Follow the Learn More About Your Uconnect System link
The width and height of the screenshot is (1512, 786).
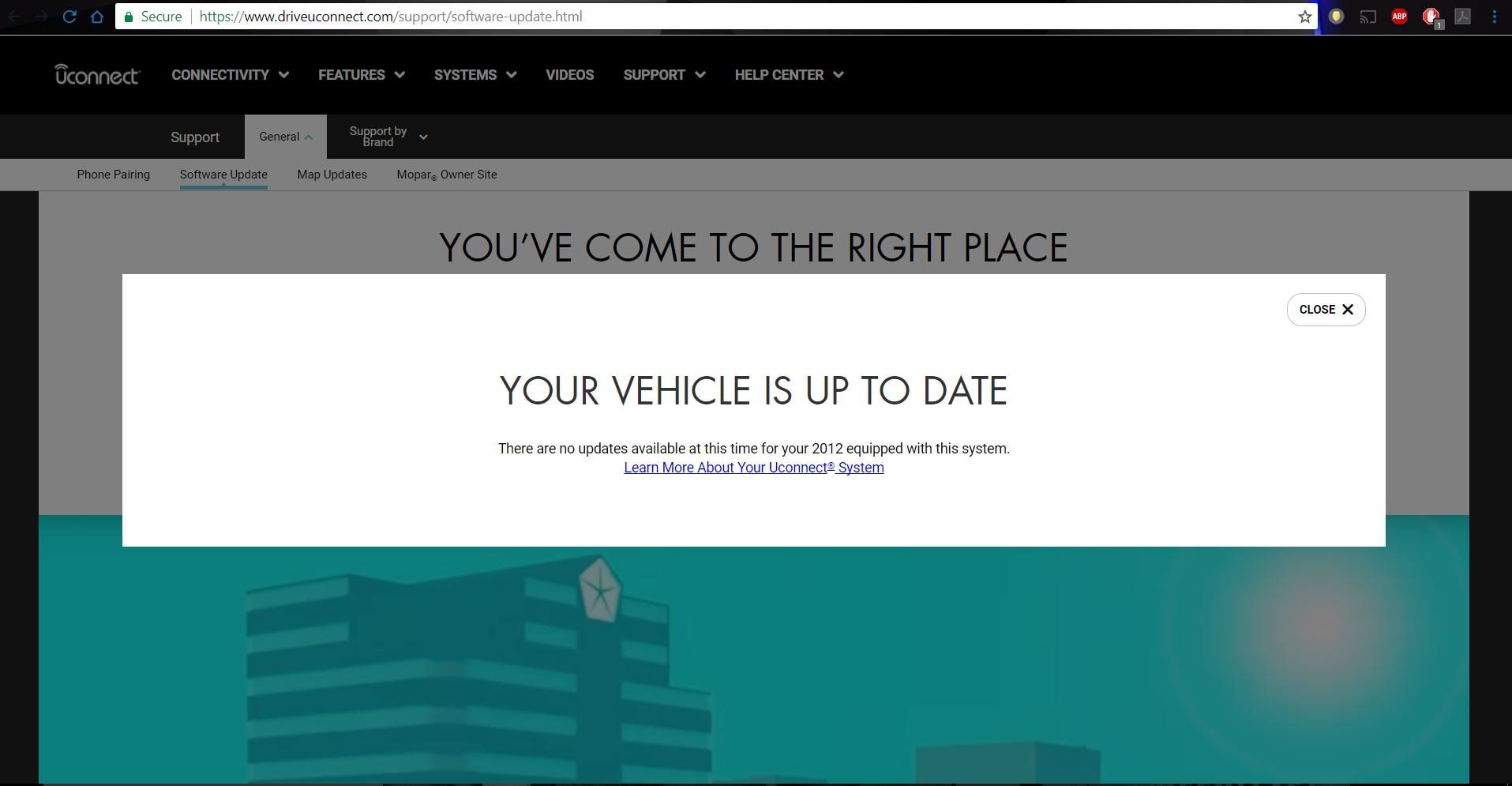pos(753,468)
